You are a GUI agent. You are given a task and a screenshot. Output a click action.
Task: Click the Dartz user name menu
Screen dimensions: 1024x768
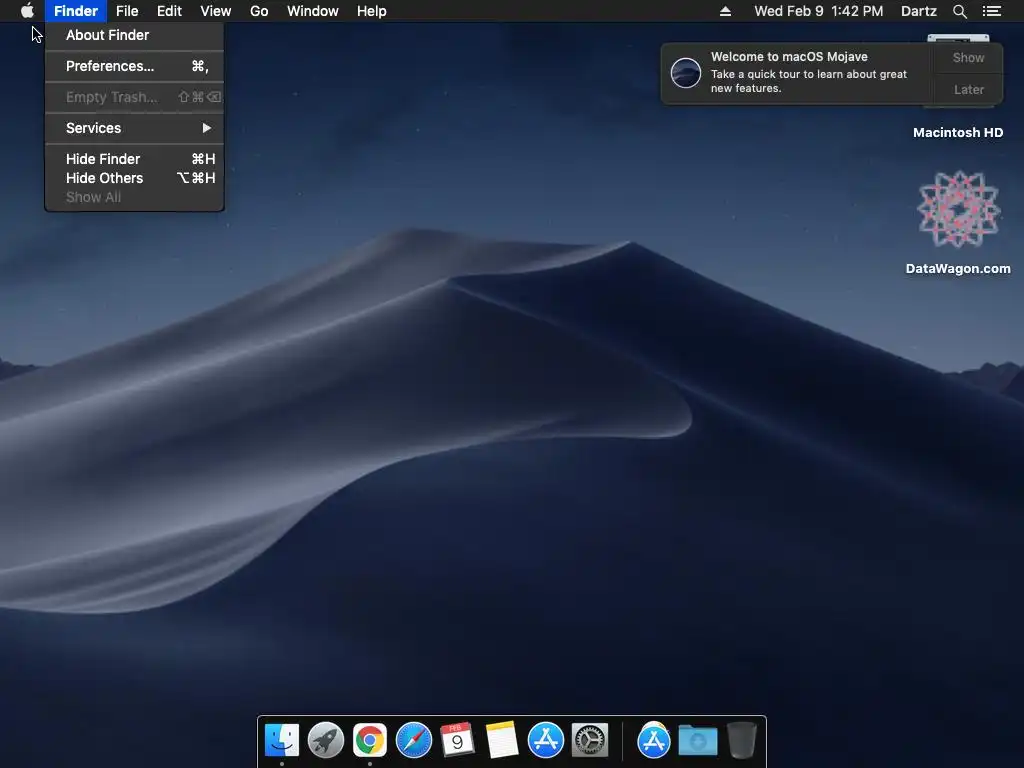click(918, 11)
